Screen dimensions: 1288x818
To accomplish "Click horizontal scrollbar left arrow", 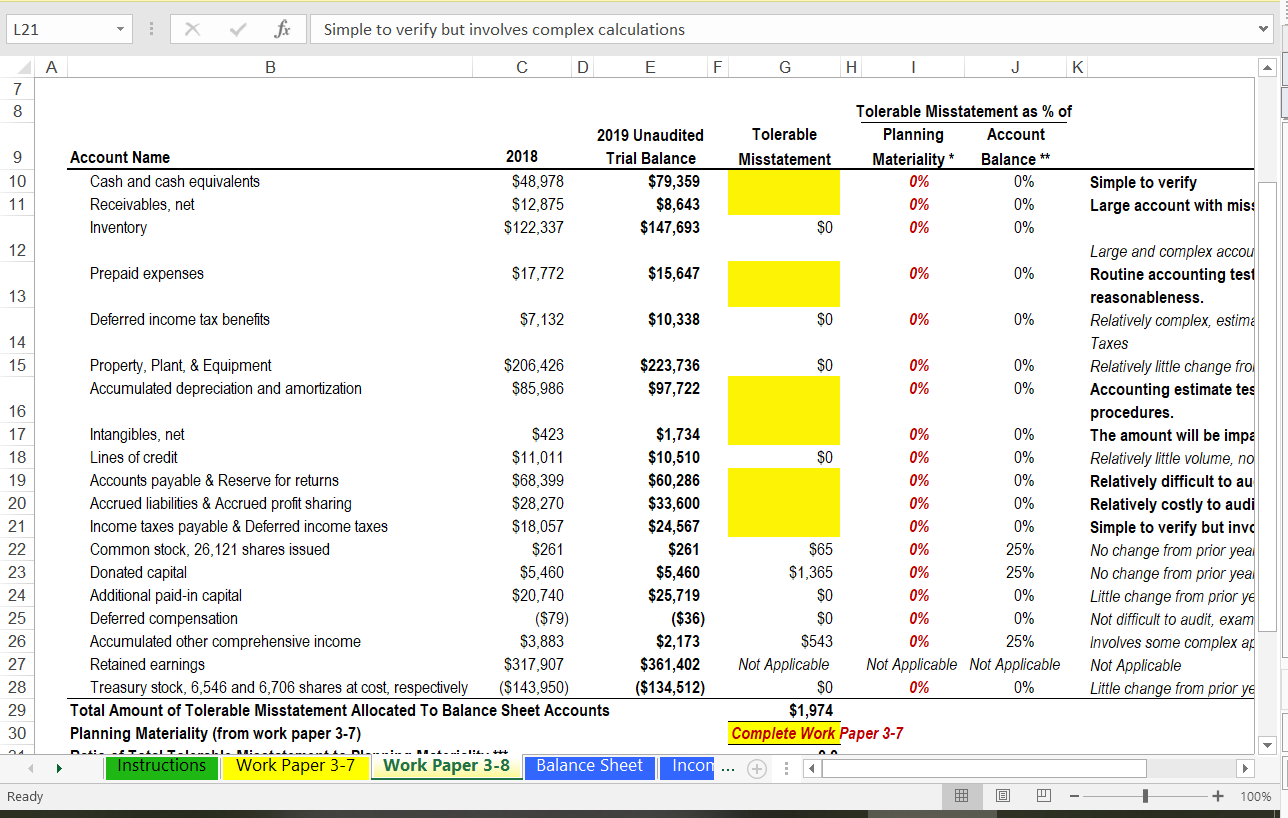I will pyautogui.click(x=811, y=769).
